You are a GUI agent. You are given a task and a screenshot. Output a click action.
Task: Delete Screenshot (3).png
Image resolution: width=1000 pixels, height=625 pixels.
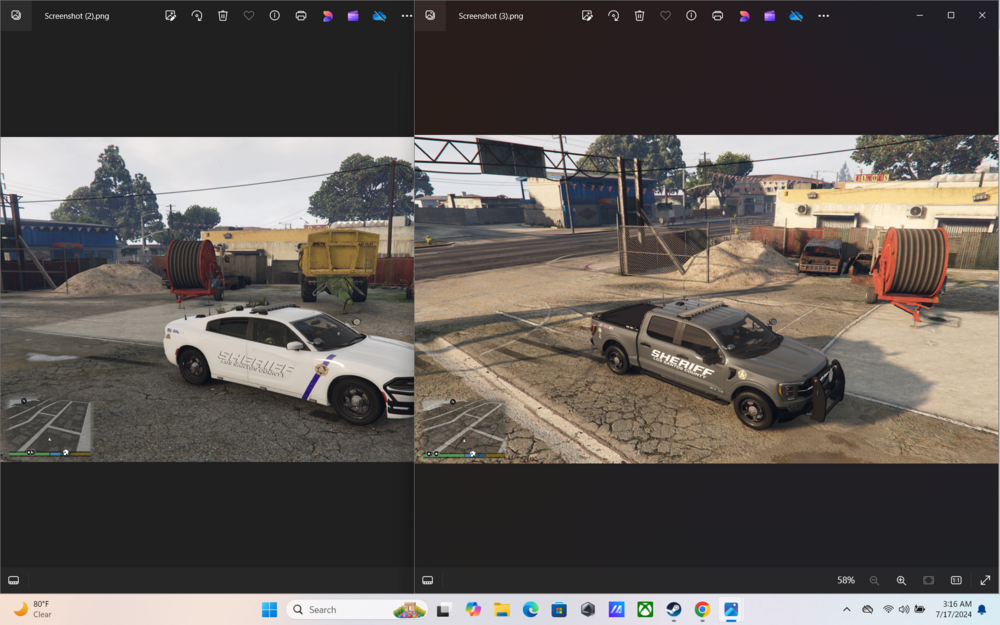point(639,16)
